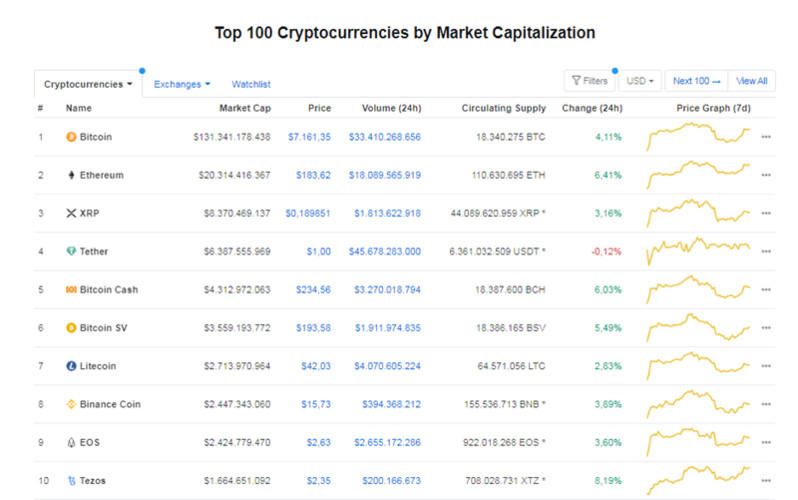Viewport: 798px width, 500px height.
Task: Go to Next 100 cryptocurrencies
Action: click(696, 81)
